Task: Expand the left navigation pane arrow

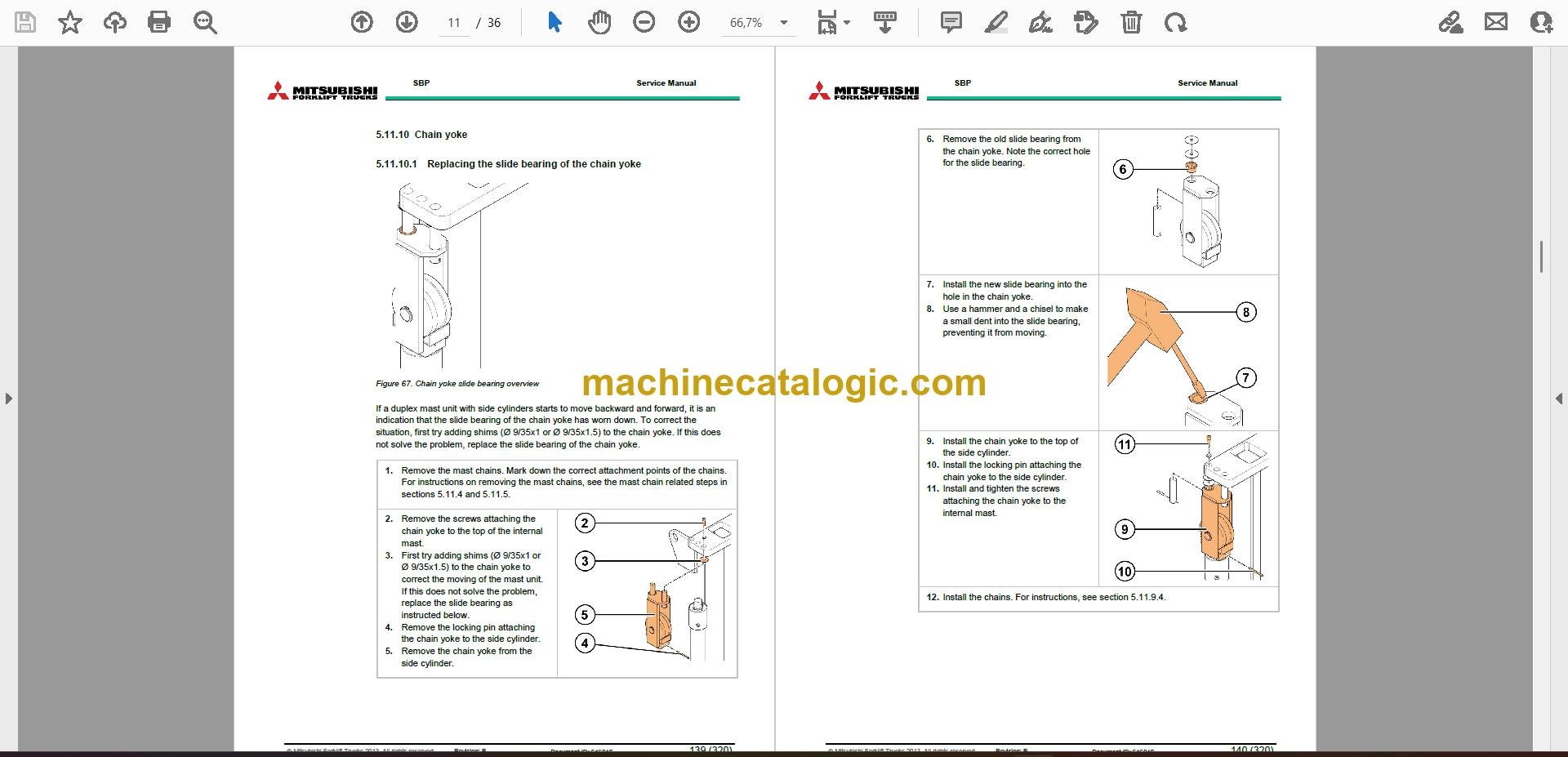Action: 8,399
